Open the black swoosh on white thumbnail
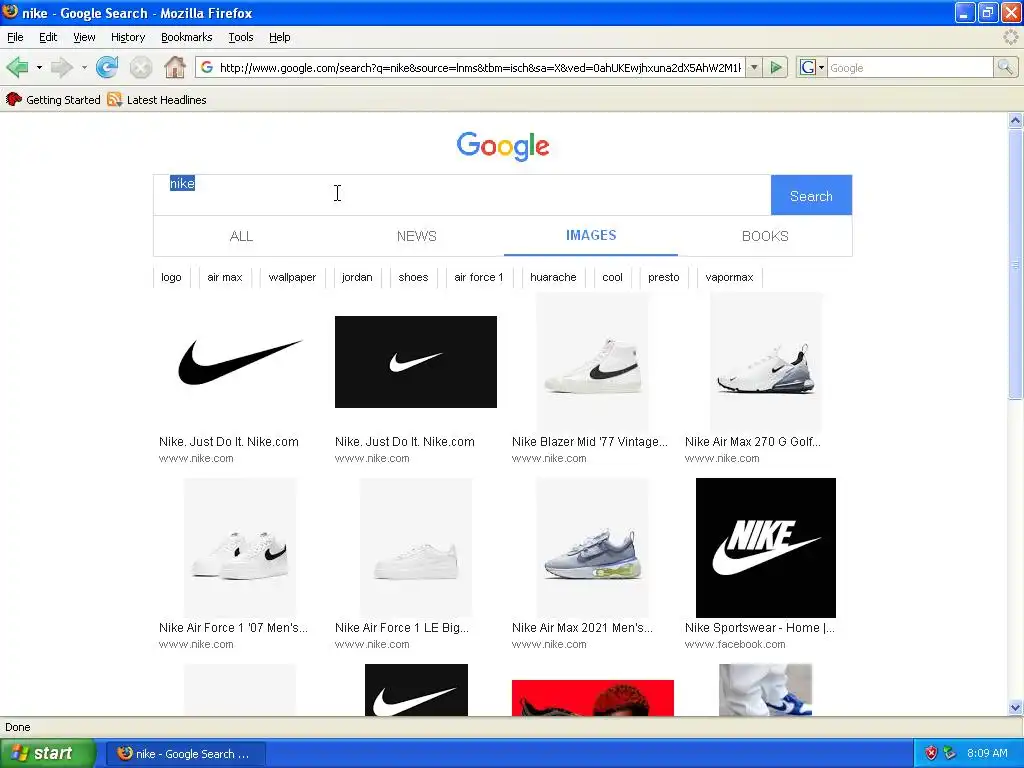The height and width of the screenshot is (768, 1024). (x=240, y=362)
